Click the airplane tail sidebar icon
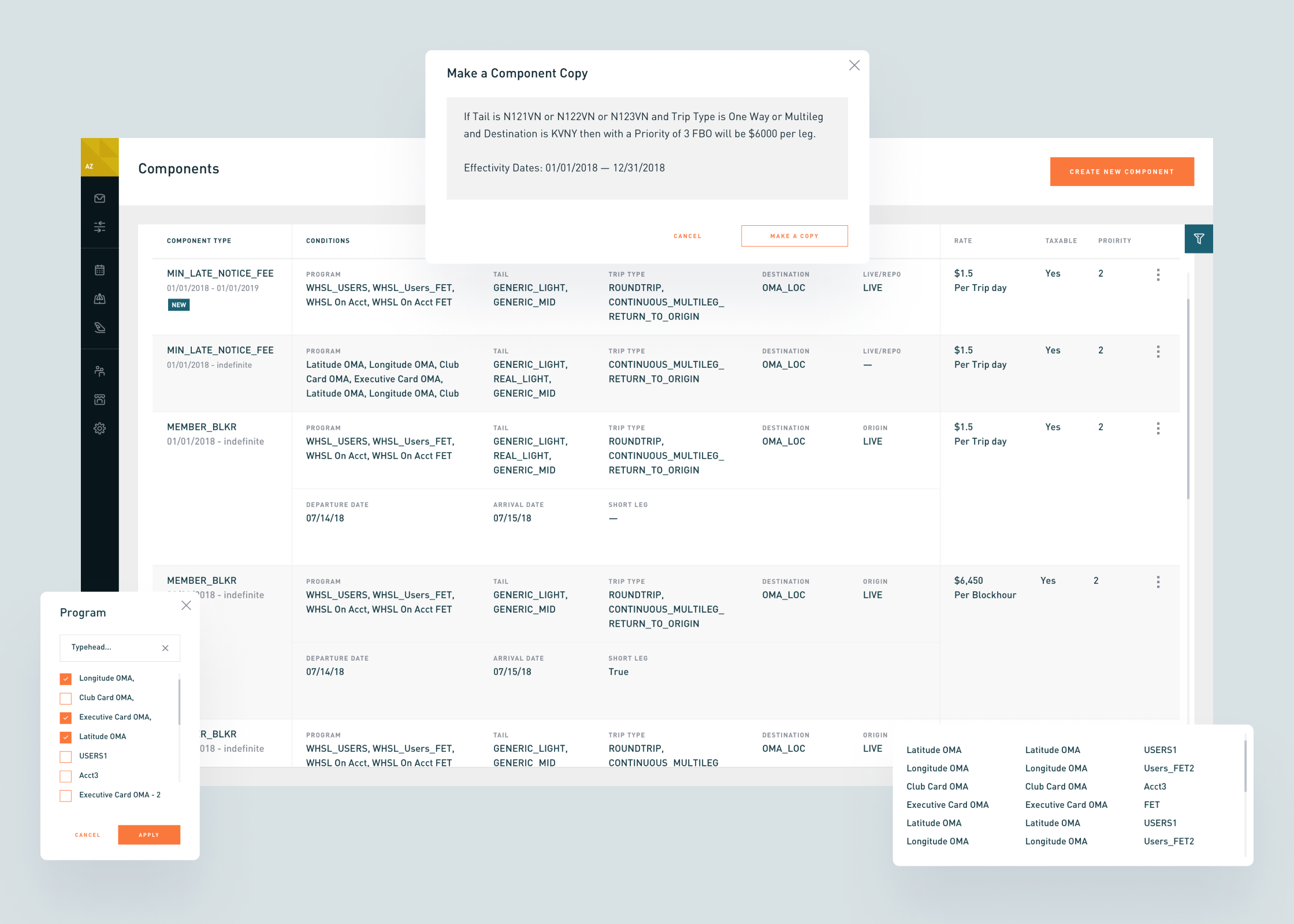This screenshot has width=1294, height=924. point(99,327)
